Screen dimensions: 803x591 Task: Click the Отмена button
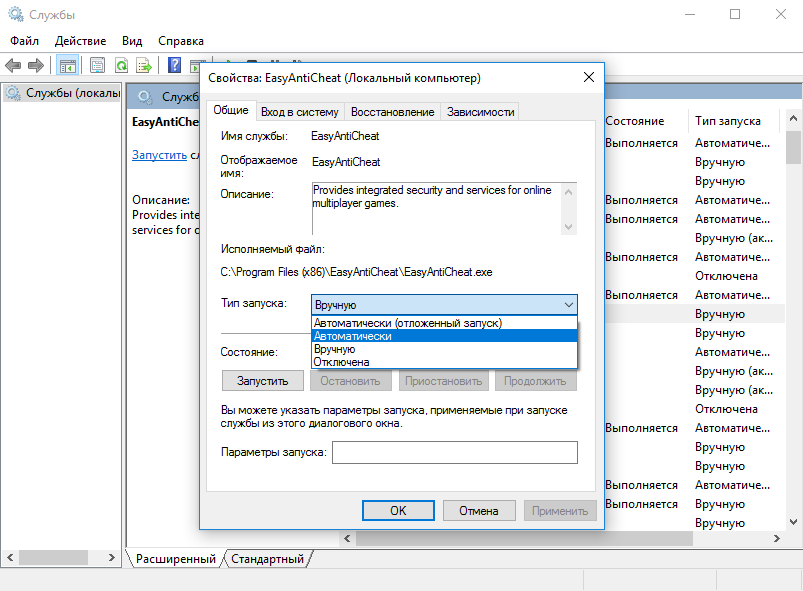tap(479, 511)
